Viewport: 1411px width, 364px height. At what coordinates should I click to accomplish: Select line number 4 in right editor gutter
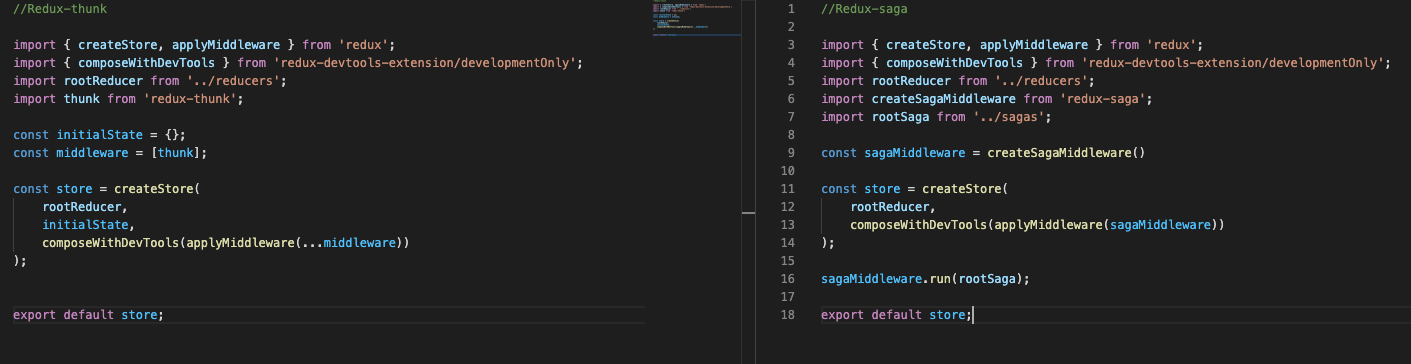pos(790,63)
